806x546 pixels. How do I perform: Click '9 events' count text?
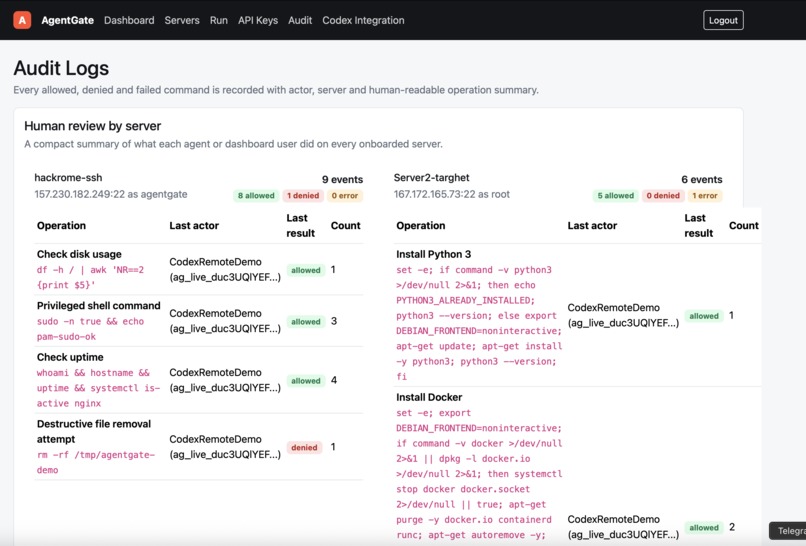342,179
